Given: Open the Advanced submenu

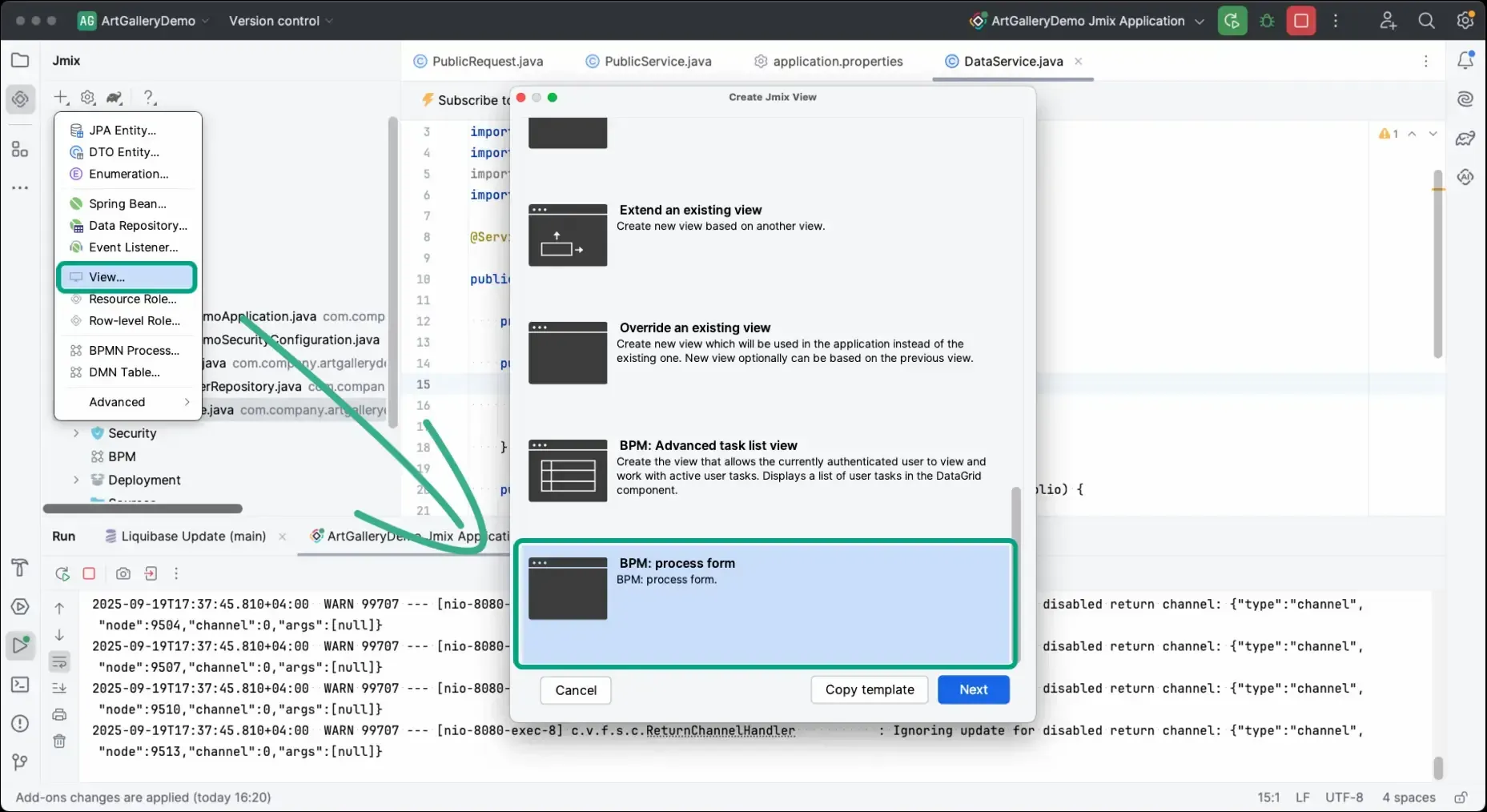Looking at the screenshot, I should [128, 402].
